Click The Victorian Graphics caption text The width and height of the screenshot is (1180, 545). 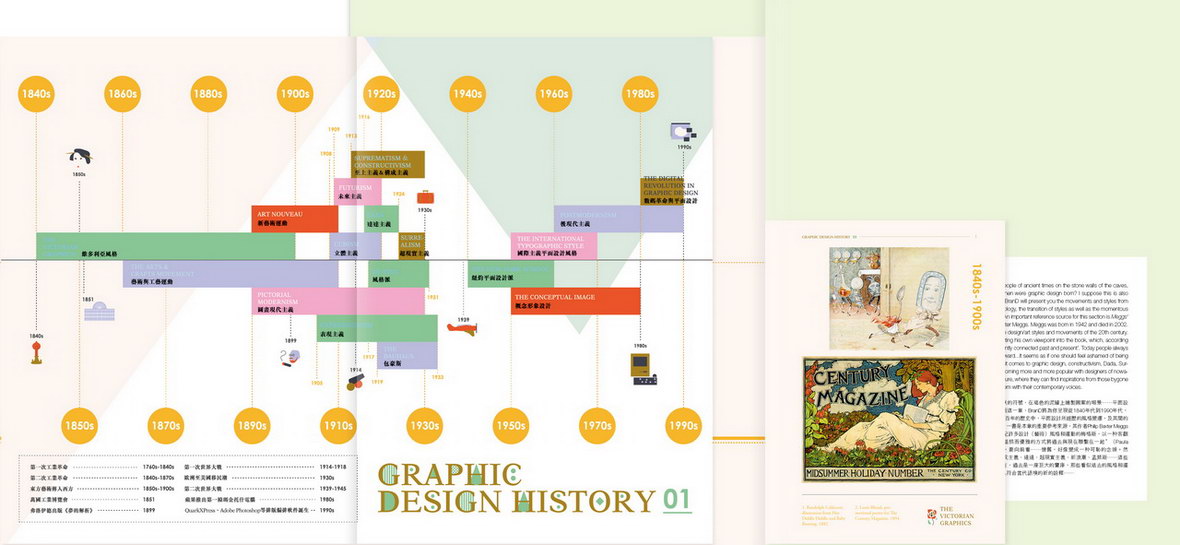point(957,516)
